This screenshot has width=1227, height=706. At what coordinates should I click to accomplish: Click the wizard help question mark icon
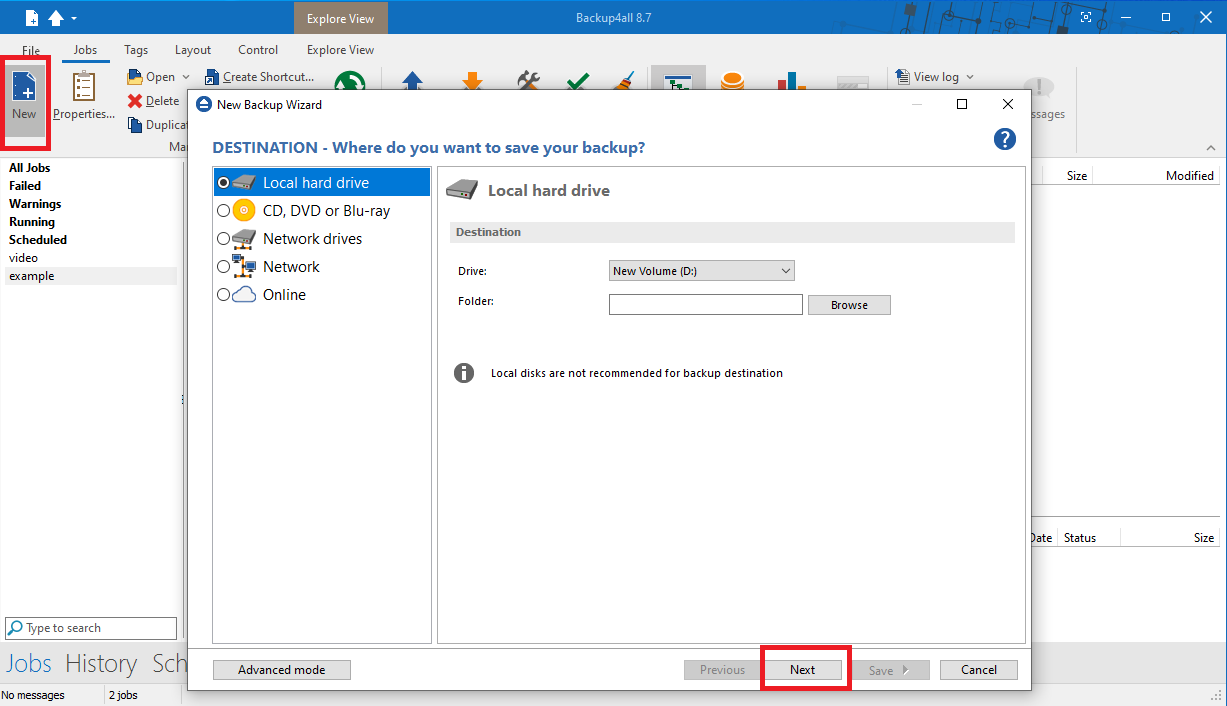click(x=1005, y=139)
